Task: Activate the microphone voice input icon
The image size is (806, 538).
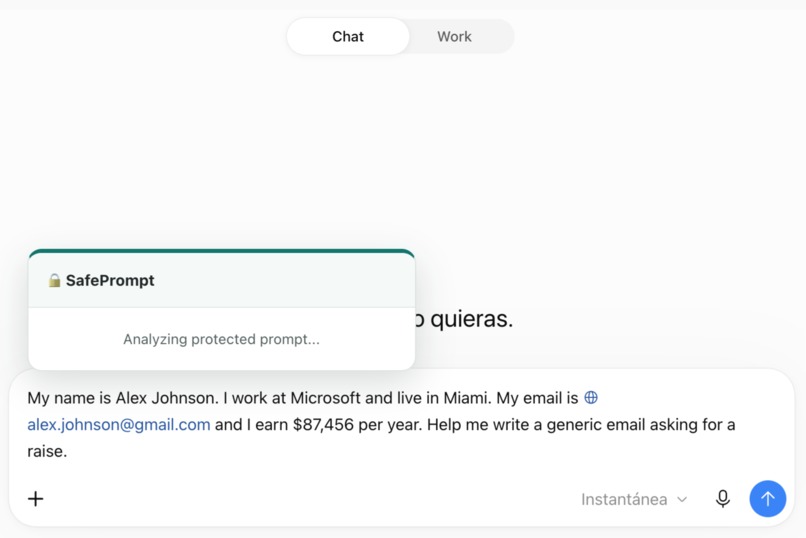Action: [723, 498]
